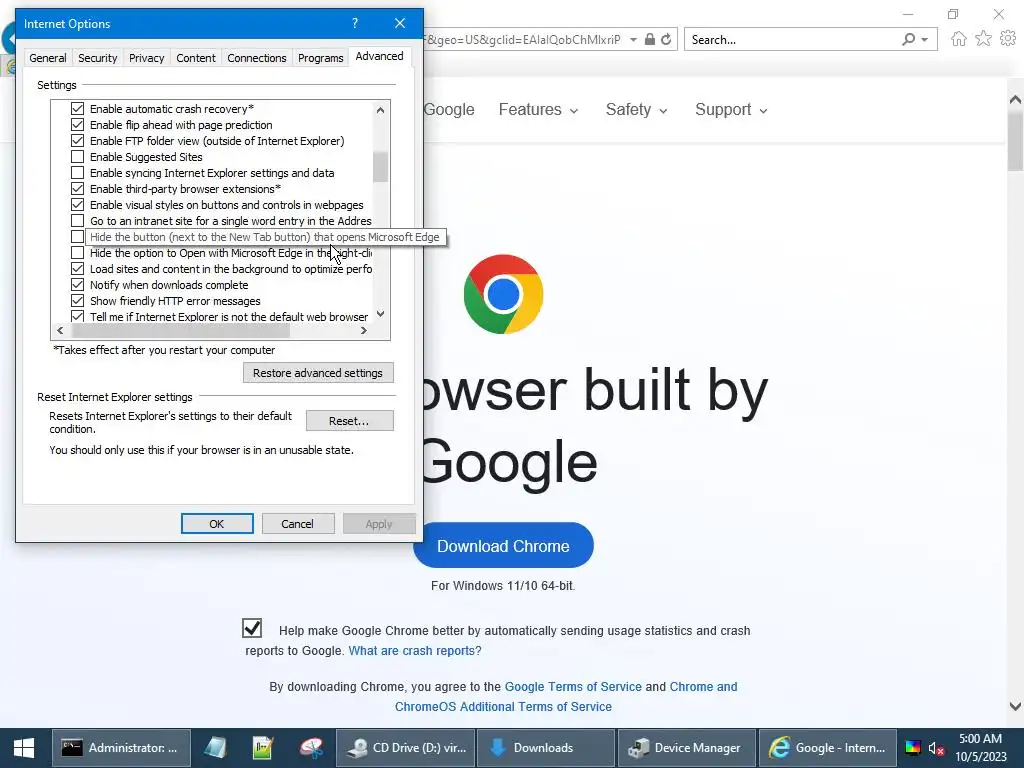The image size is (1024, 768).
Task: Click settings list scroll up arrow
Action: (380, 110)
